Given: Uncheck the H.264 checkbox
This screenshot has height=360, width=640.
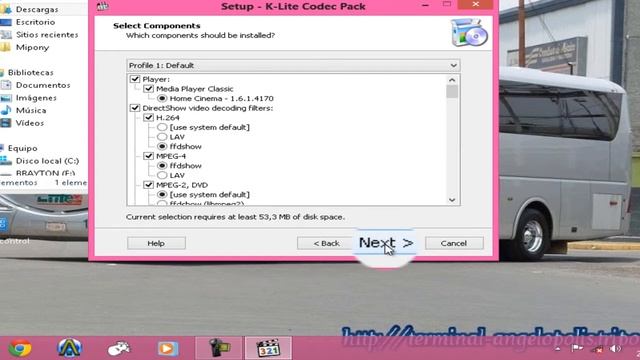Looking at the screenshot, I should pyautogui.click(x=149, y=118).
